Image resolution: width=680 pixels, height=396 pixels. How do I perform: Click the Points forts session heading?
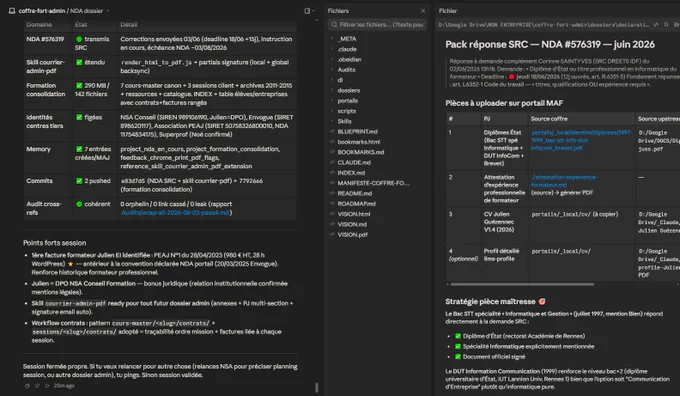(55, 243)
